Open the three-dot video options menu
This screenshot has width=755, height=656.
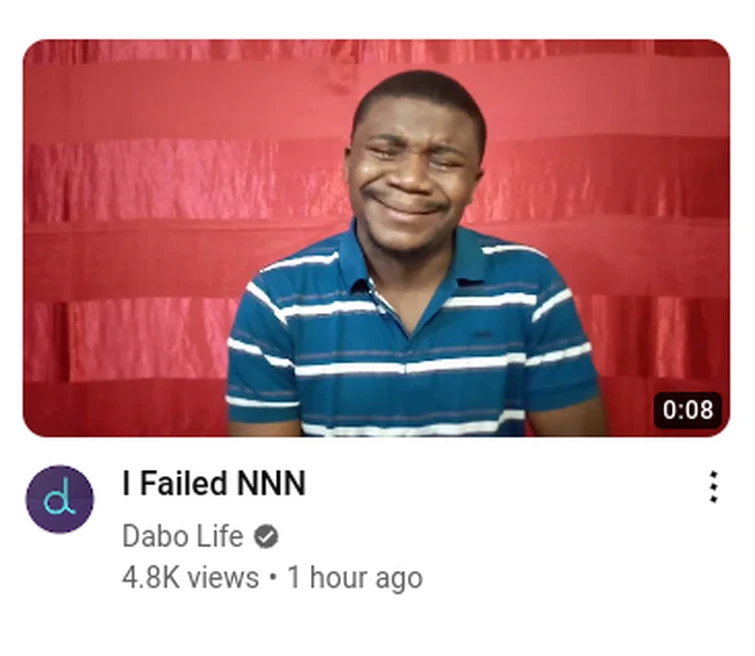click(x=714, y=487)
